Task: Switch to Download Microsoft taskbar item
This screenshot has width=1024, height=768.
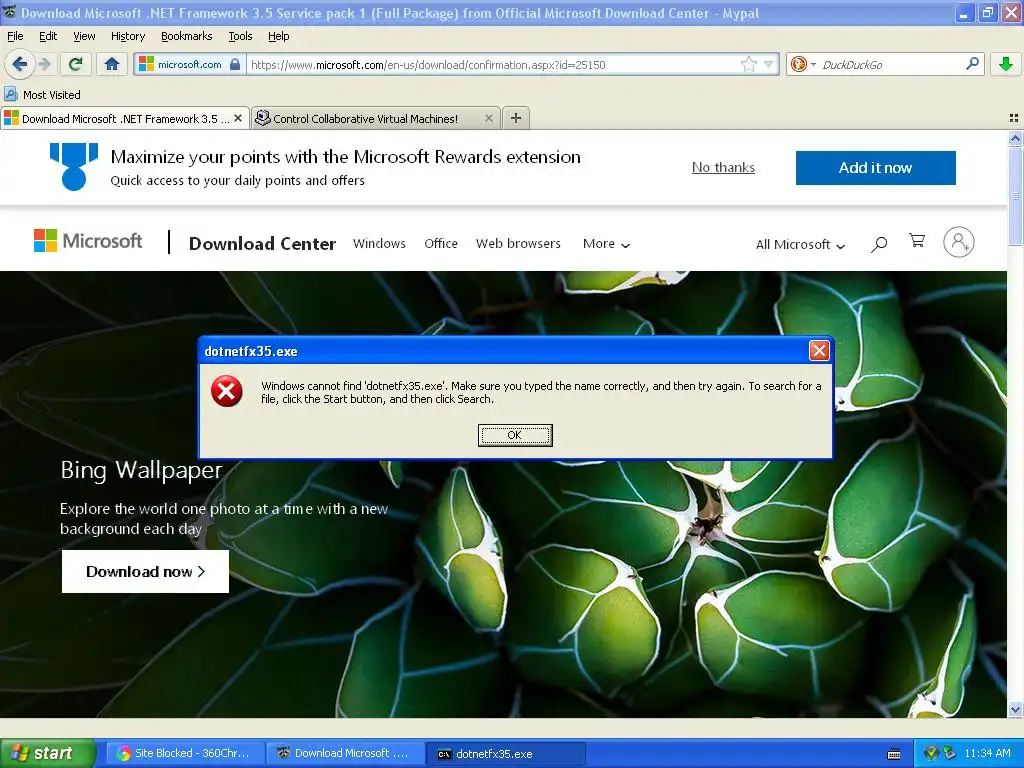Action: point(344,753)
